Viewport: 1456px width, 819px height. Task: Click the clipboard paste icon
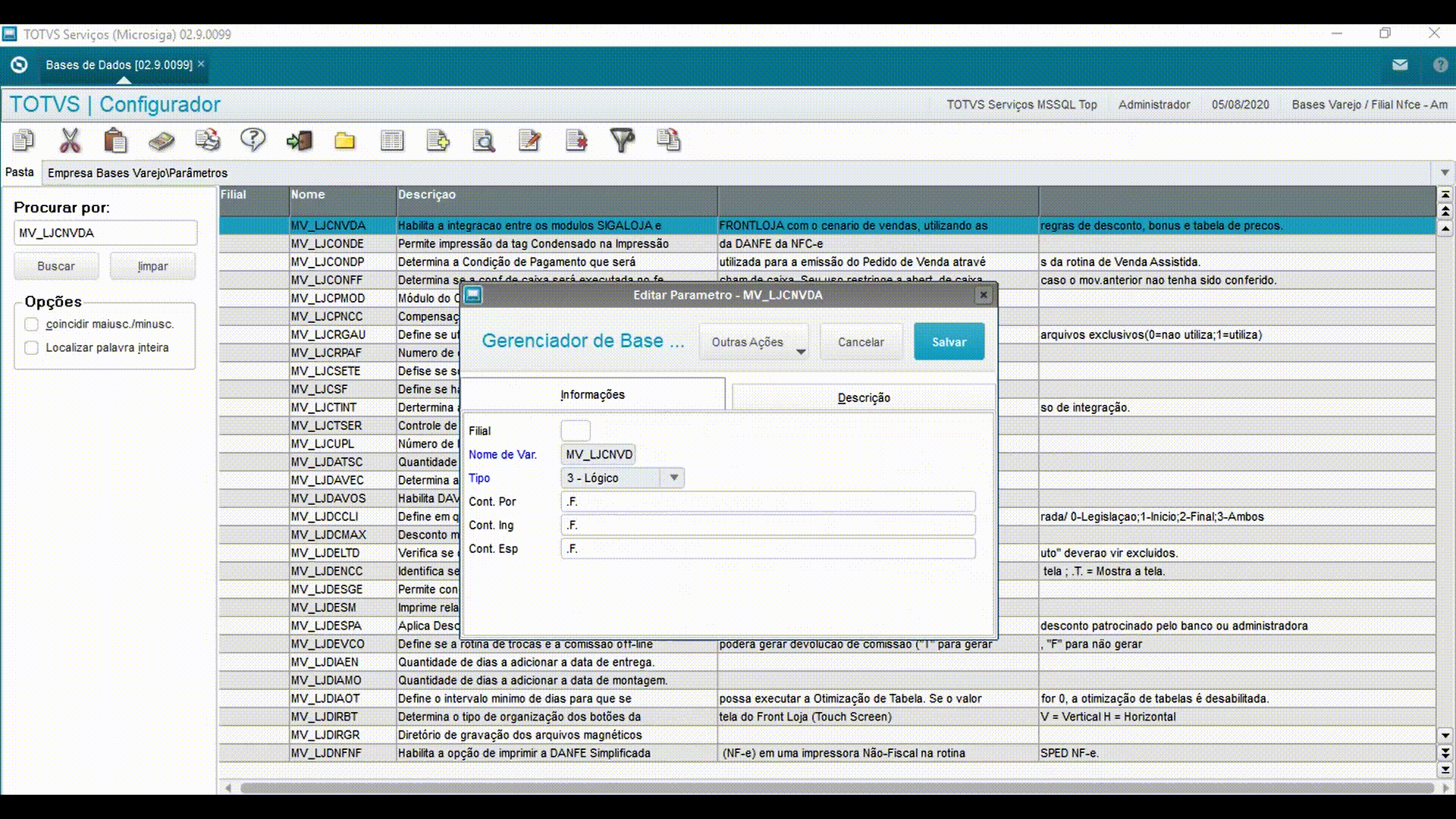115,140
